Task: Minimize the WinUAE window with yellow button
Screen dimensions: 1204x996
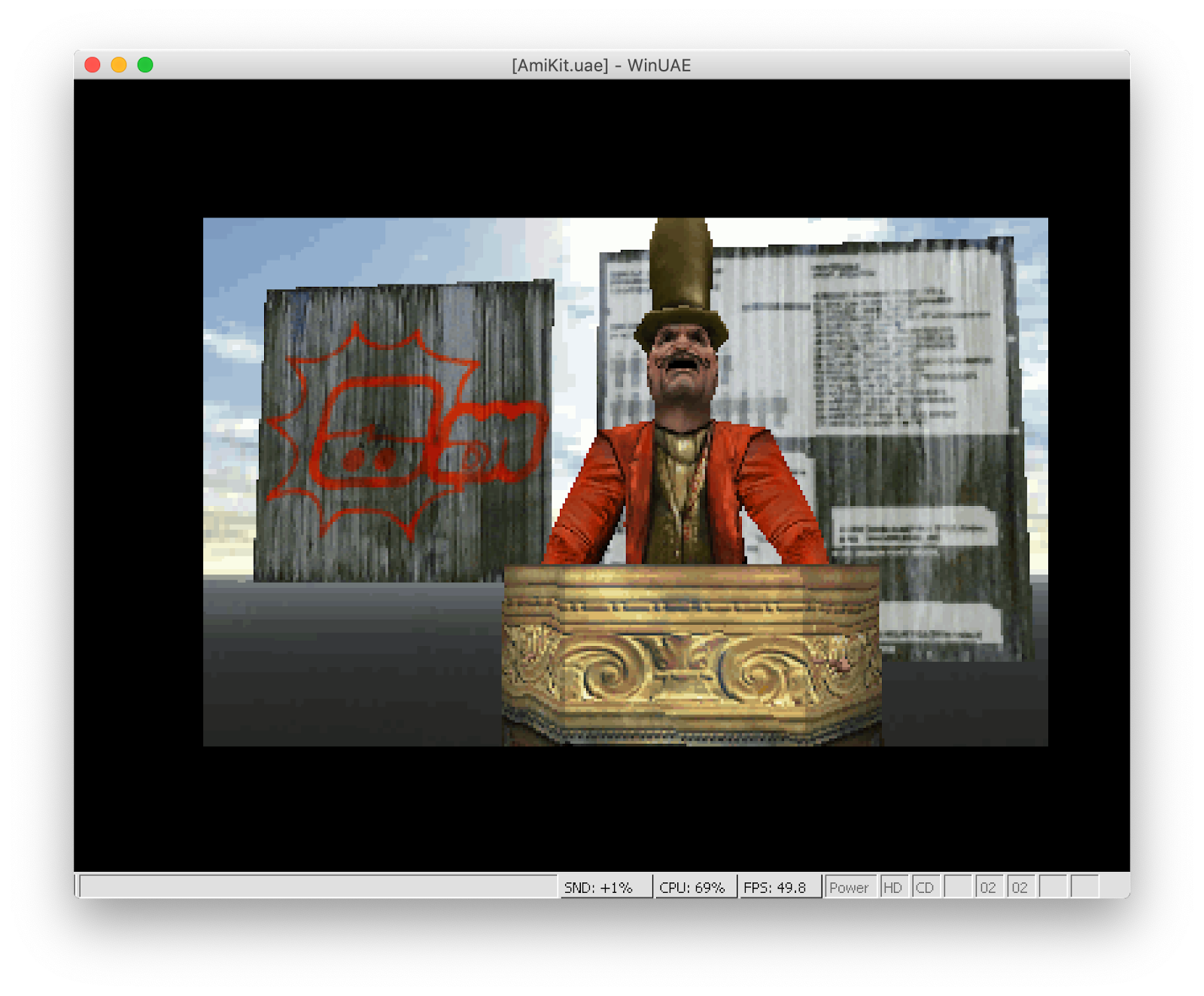Action: coord(119,65)
